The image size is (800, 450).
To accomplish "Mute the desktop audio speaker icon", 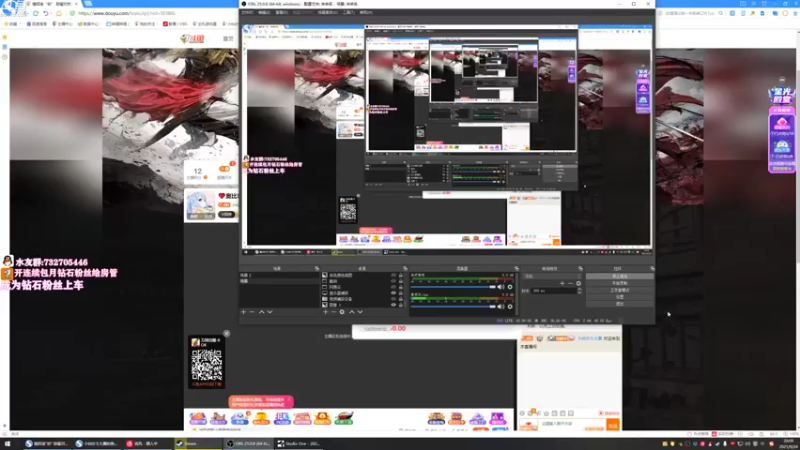I will tap(501, 287).
